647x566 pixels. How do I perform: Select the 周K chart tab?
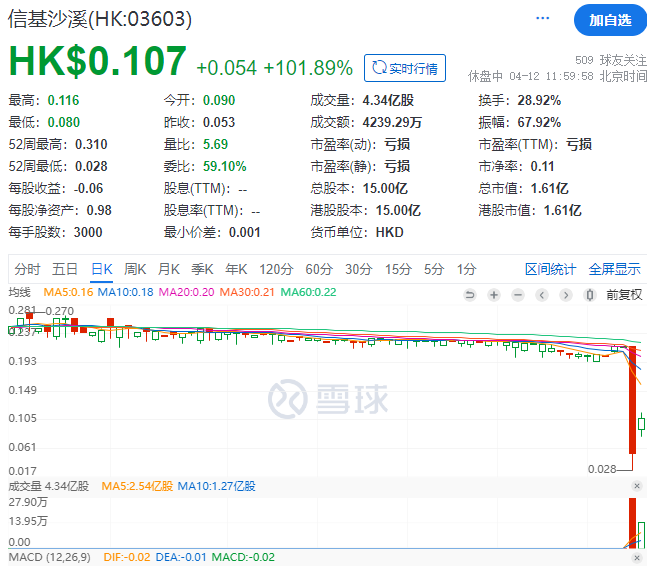[x=135, y=269]
